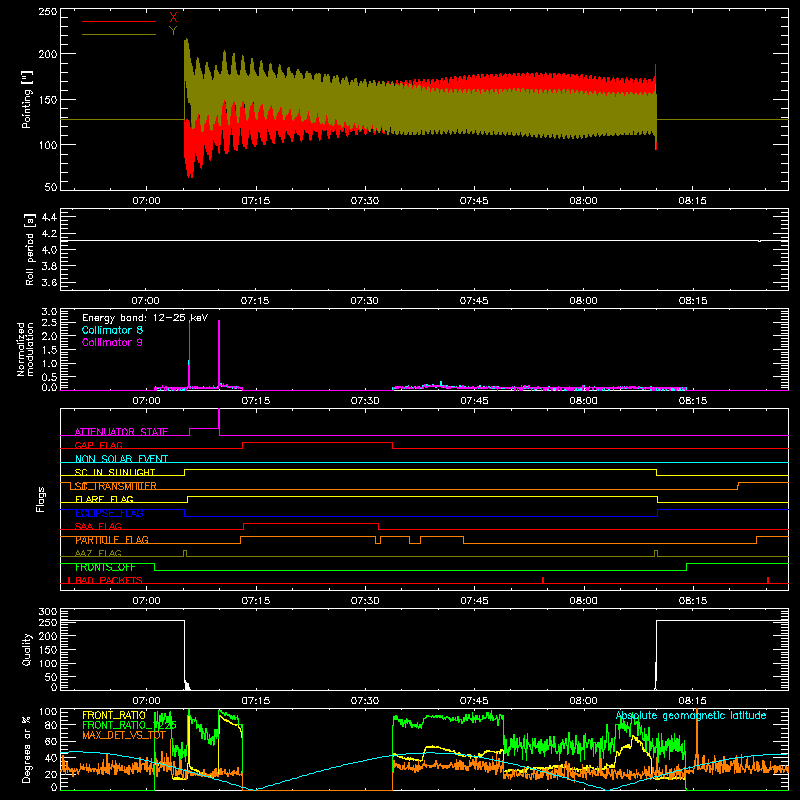Click the SAA_FLAG label
Viewport: 800px width, 800px height.
click(98, 526)
